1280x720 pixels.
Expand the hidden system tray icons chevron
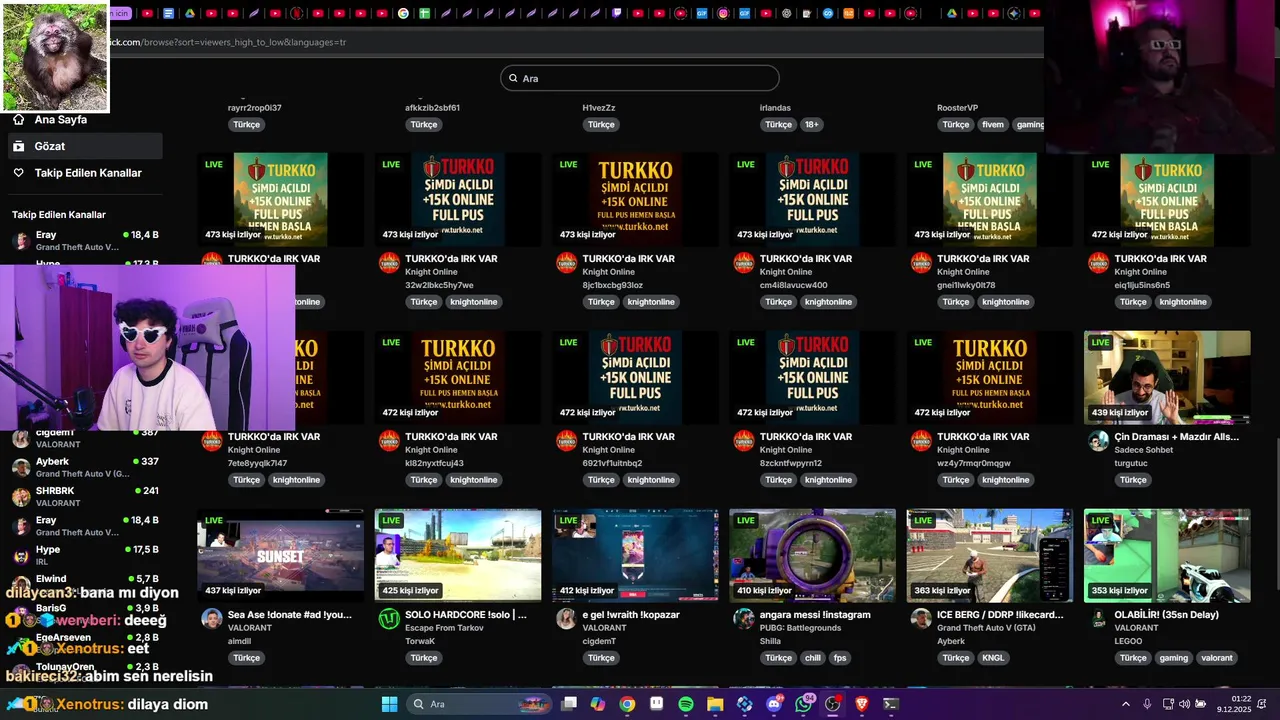[1126, 704]
